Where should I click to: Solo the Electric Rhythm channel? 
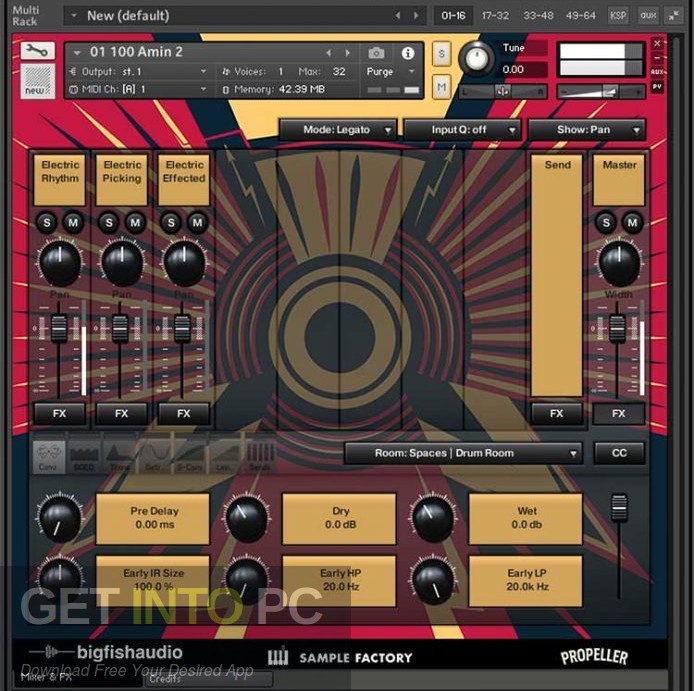click(x=47, y=222)
